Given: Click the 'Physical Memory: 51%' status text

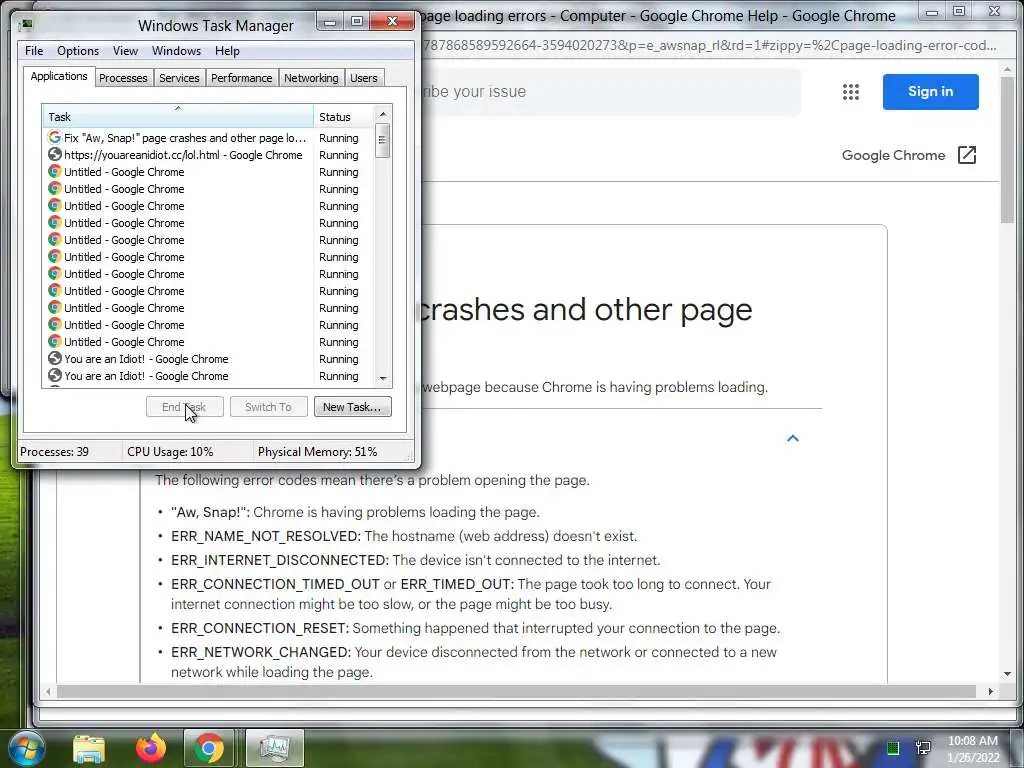Looking at the screenshot, I should point(317,452).
